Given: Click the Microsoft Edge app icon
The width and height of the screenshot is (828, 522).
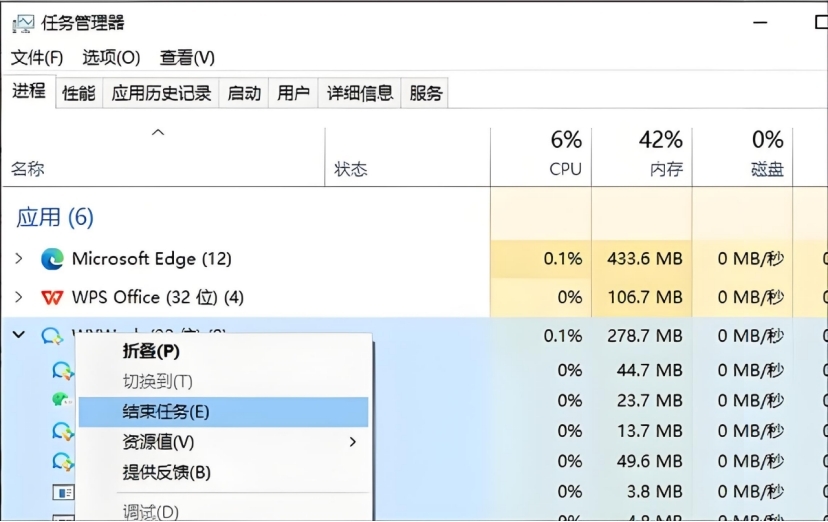Looking at the screenshot, I should tap(52, 259).
